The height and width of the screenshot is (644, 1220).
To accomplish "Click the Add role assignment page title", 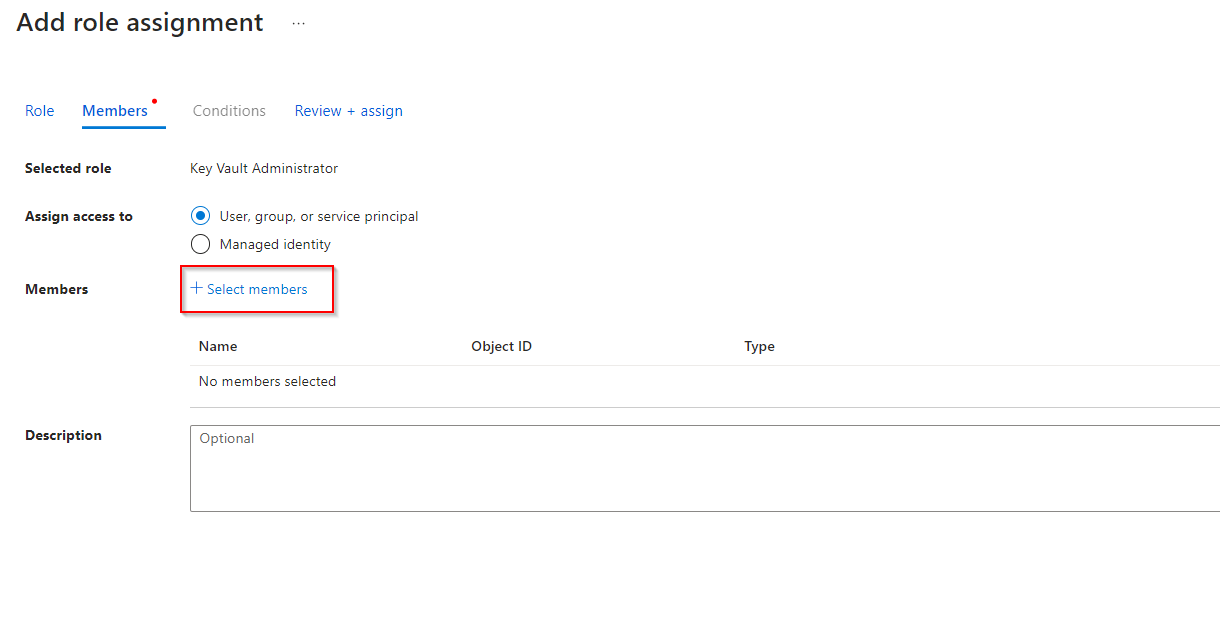I will pyautogui.click(x=140, y=23).
